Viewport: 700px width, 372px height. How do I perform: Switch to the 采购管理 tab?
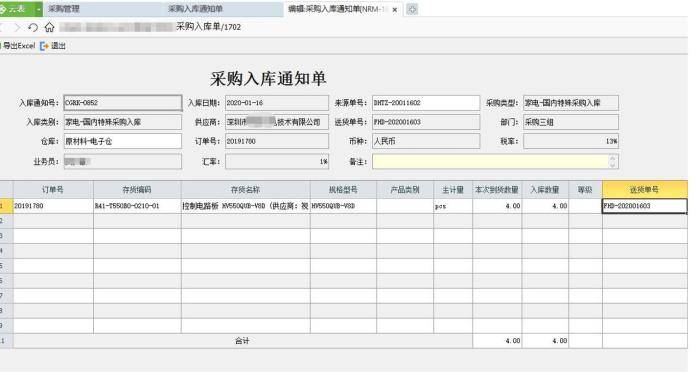(64, 8)
